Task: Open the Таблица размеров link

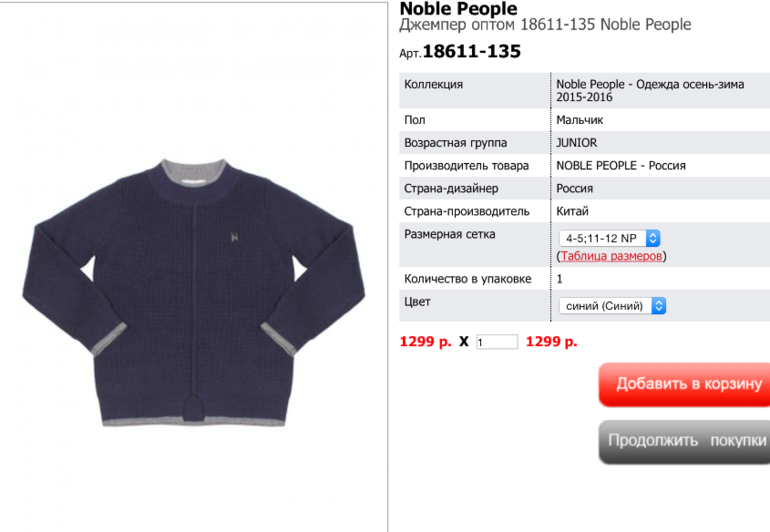Action: 611,256
